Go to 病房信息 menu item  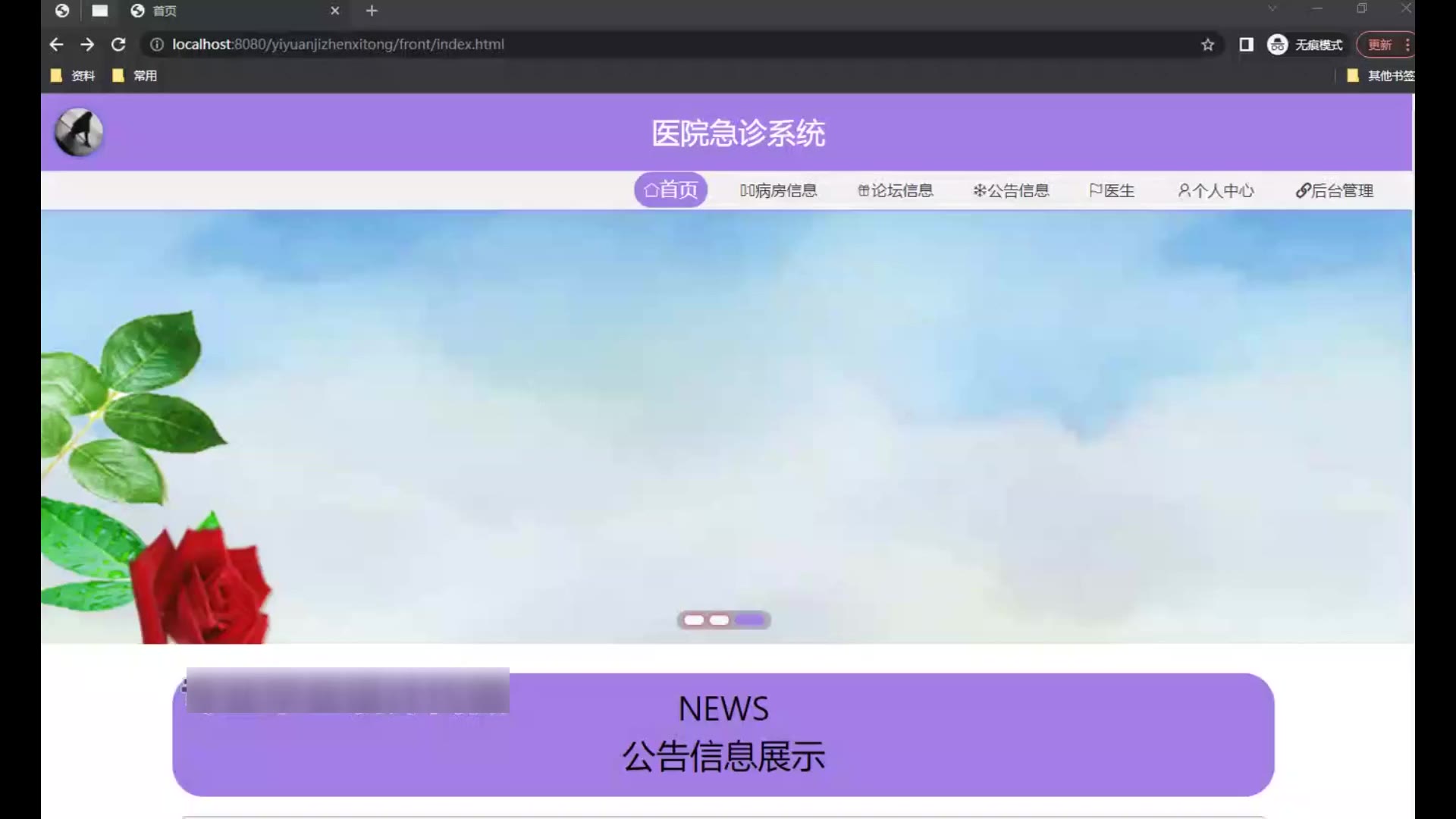point(778,190)
